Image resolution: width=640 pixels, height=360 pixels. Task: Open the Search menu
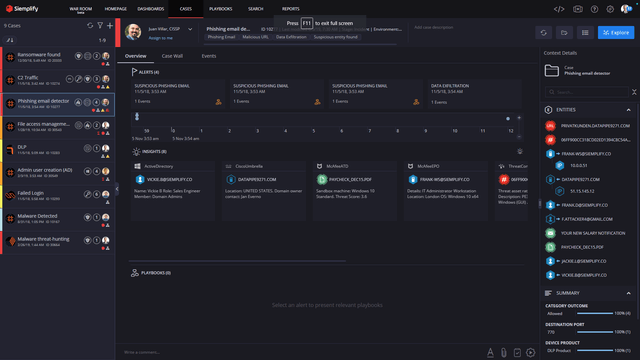coord(256,9)
